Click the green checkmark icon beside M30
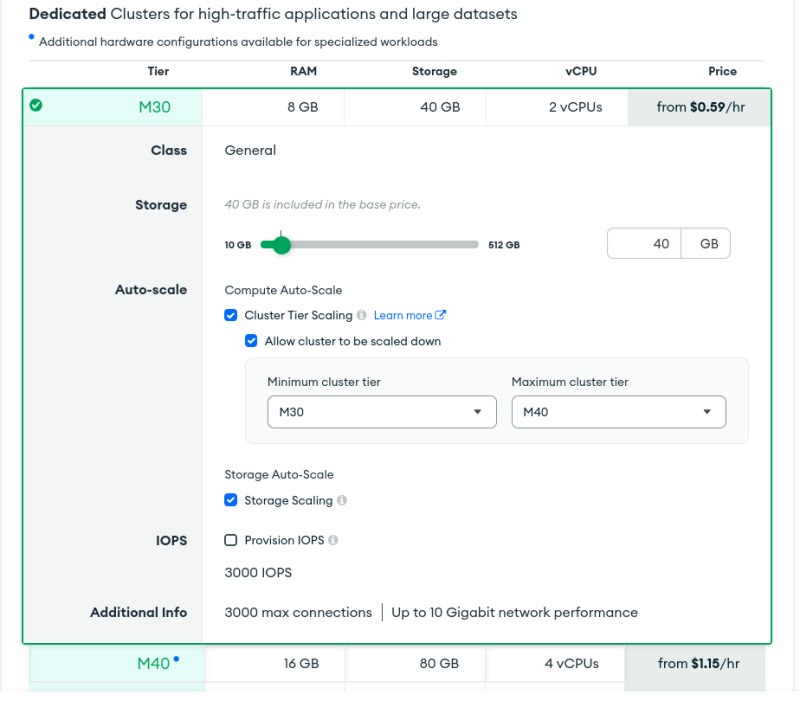800x701 pixels. [x=36, y=105]
